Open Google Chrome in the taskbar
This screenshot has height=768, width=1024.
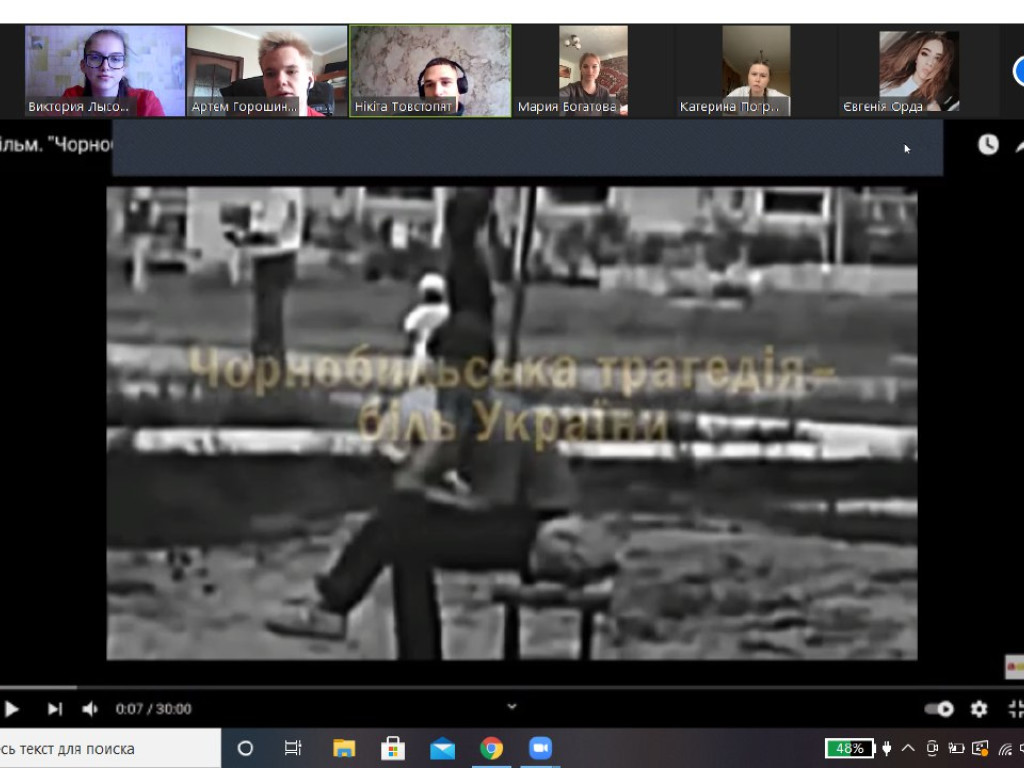pos(491,748)
